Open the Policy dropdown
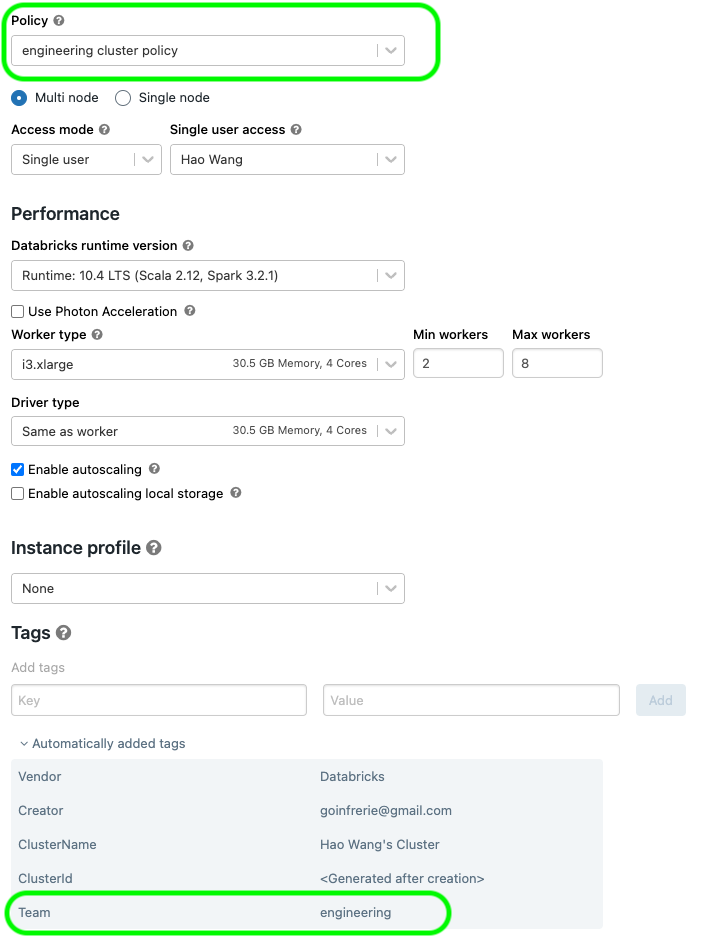The width and height of the screenshot is (709, 944). click(207, 51)
